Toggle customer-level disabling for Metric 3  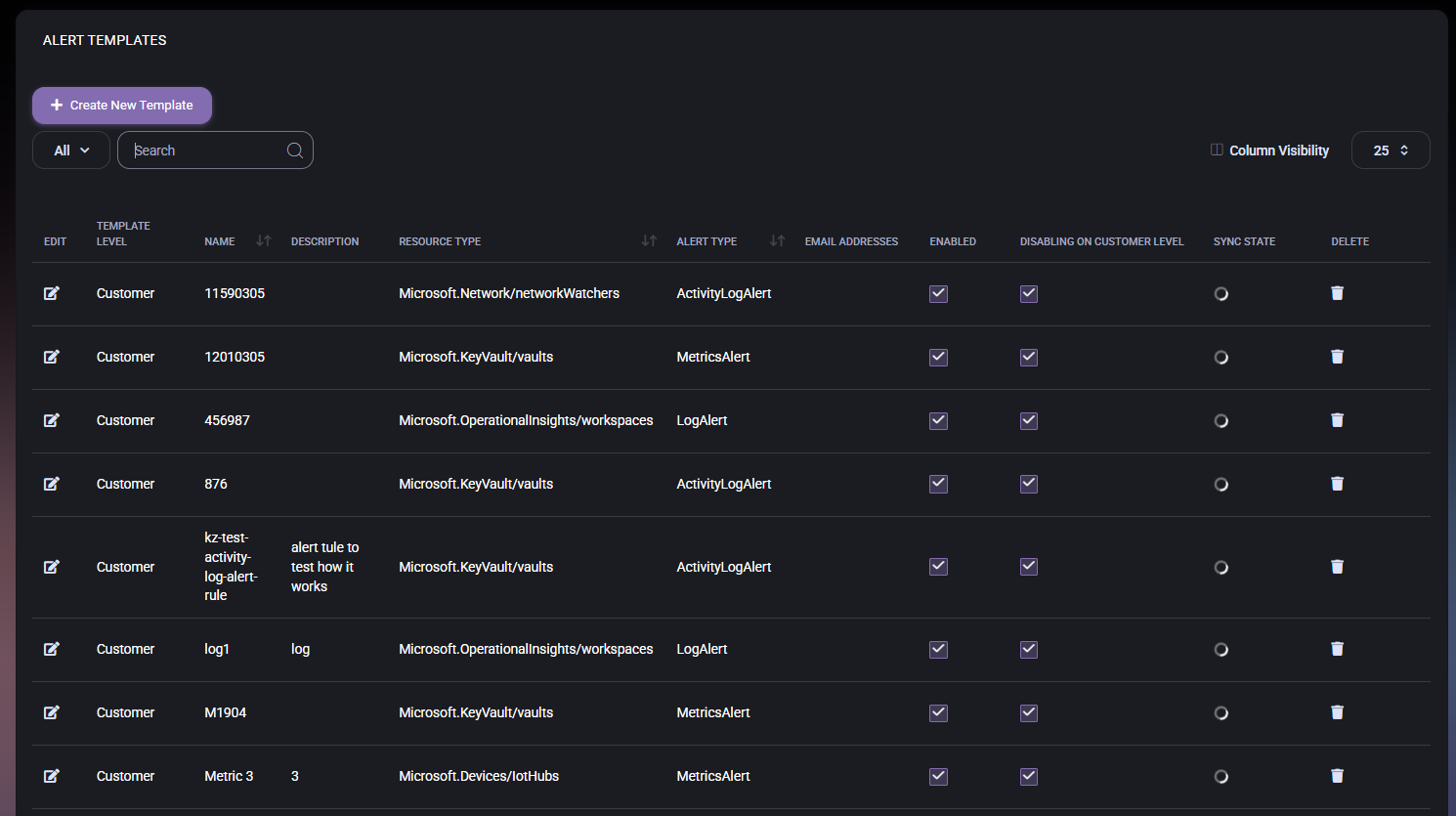1029,777
